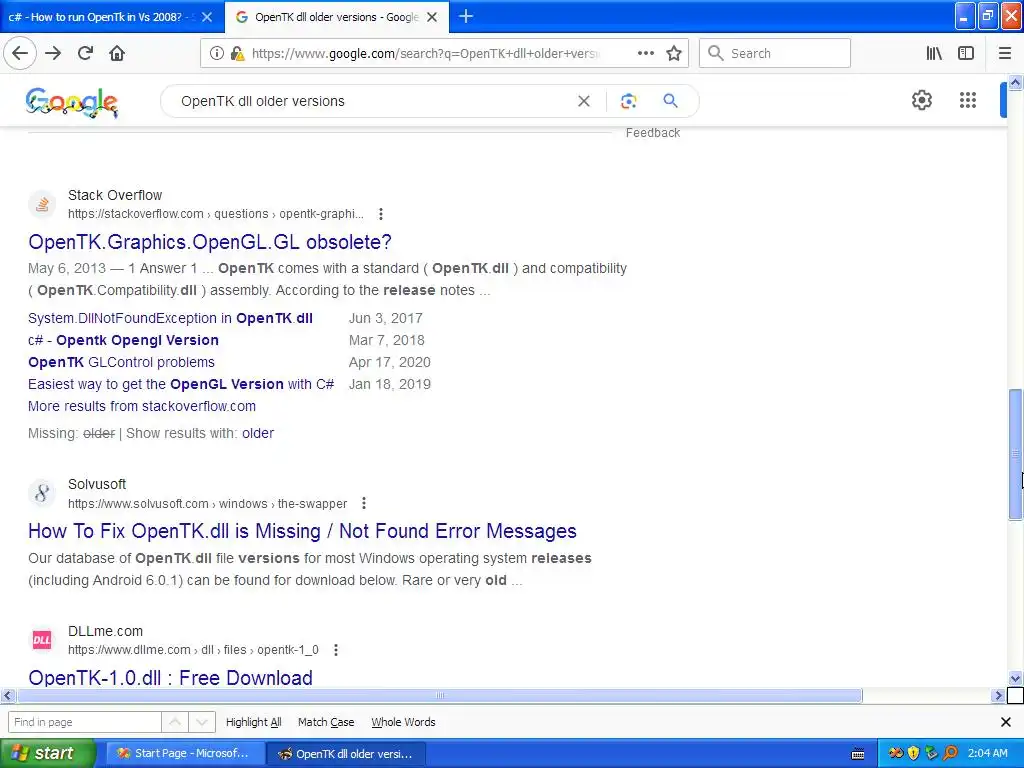Screen dimensions: 1024x768
Task: Open 'More results from stackoverflow.com'
Action: [142, 406]
